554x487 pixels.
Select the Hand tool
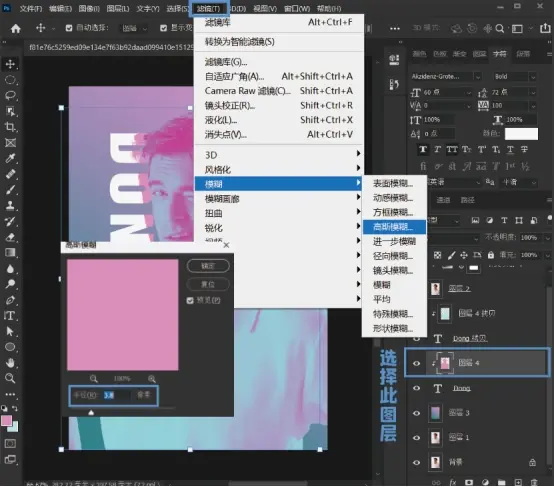(x=10, y=363)
